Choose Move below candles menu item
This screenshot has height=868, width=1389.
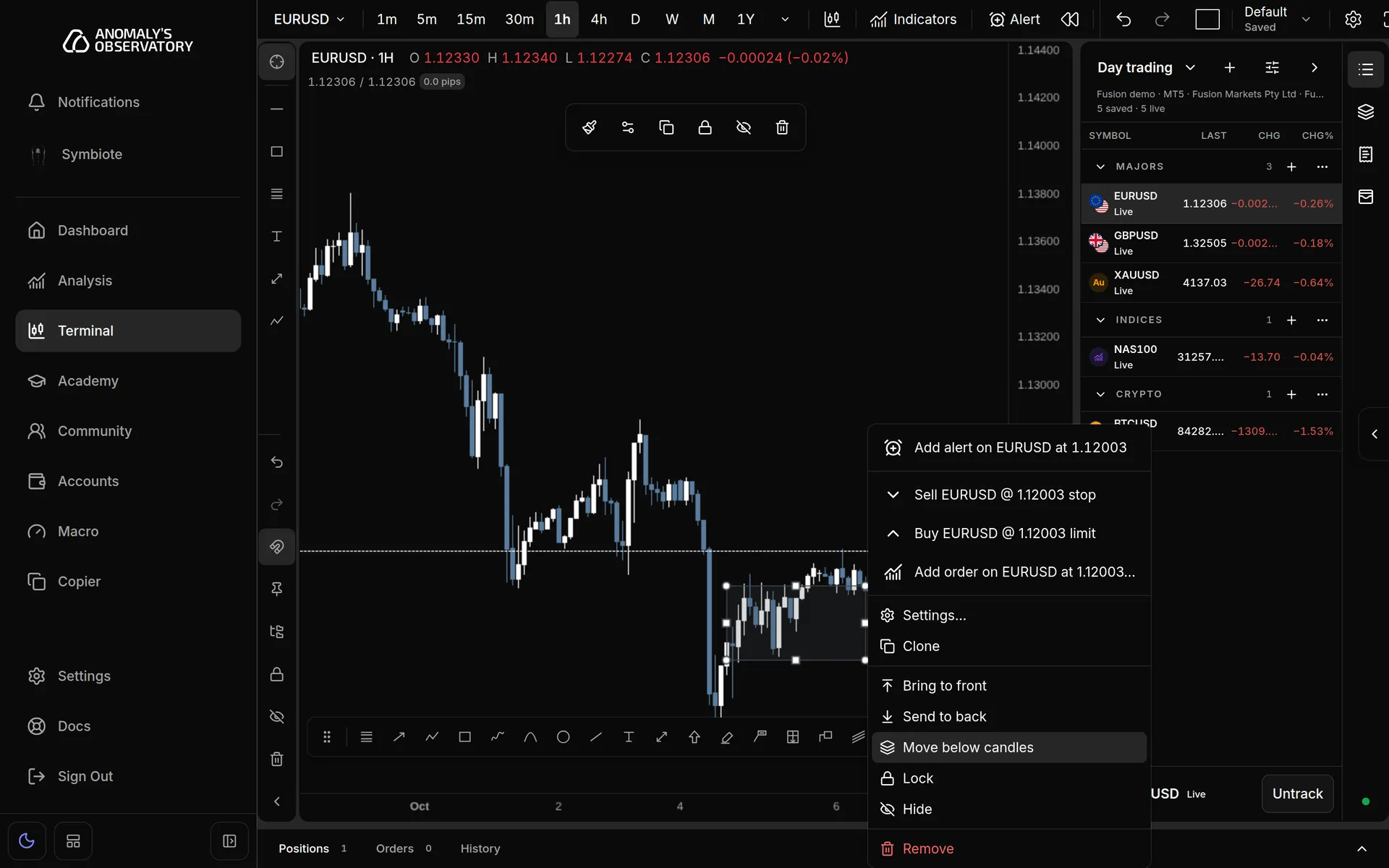pyautogui.click(x=1008, y=747)
